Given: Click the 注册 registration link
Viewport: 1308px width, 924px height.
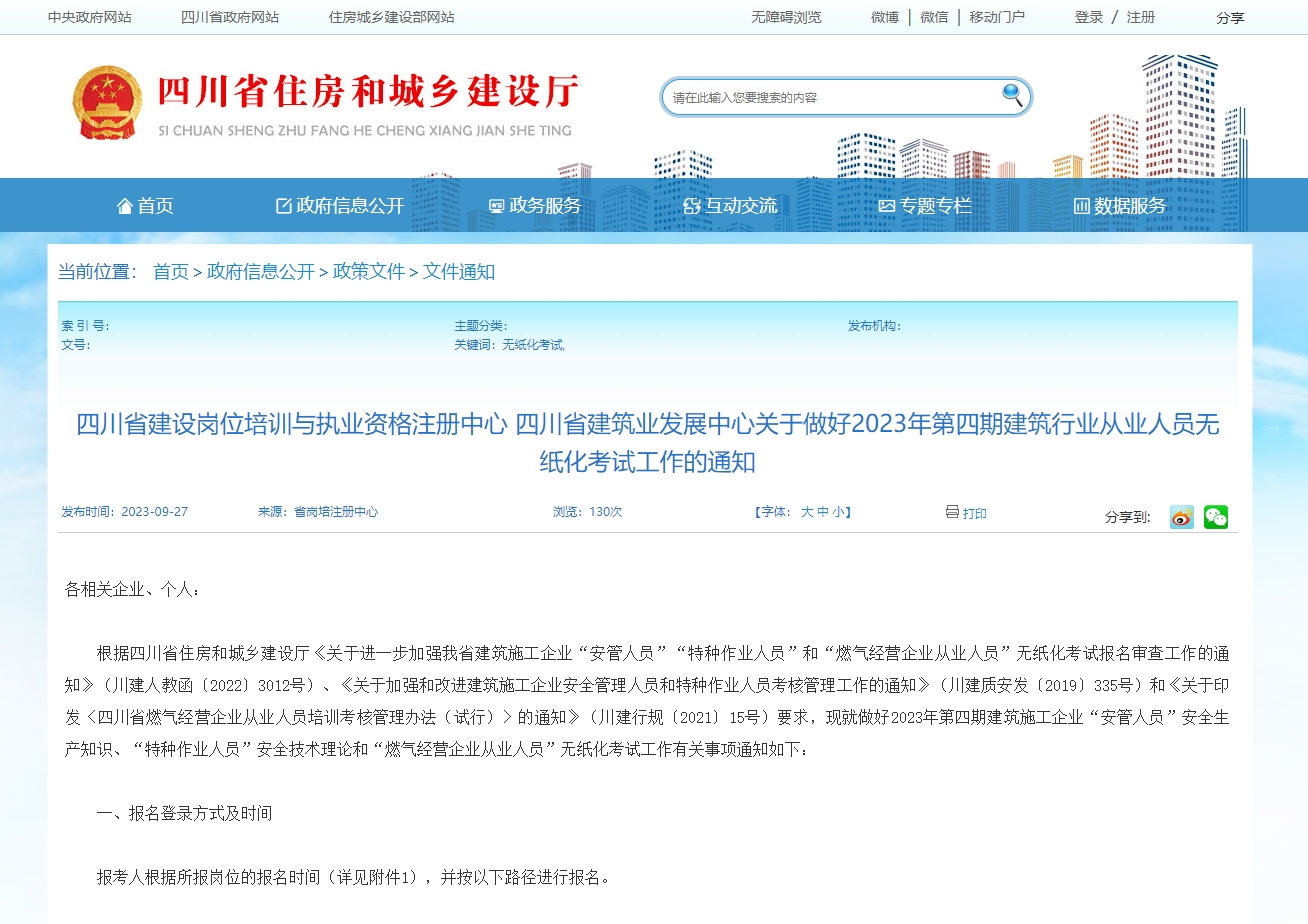Looking at the screenshot, I should coord(1140,17).
